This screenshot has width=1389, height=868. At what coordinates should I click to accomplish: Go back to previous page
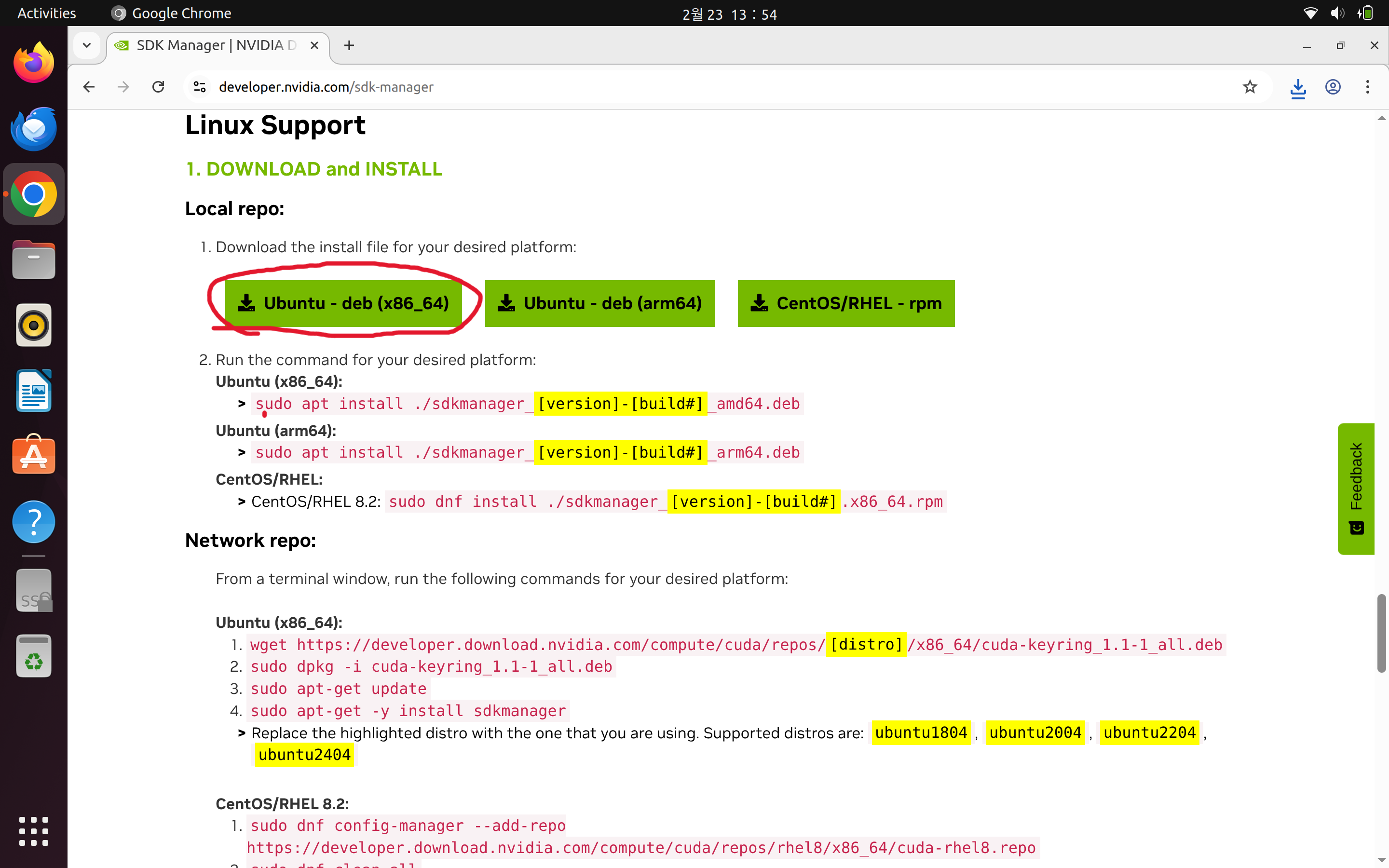point(89,87)
